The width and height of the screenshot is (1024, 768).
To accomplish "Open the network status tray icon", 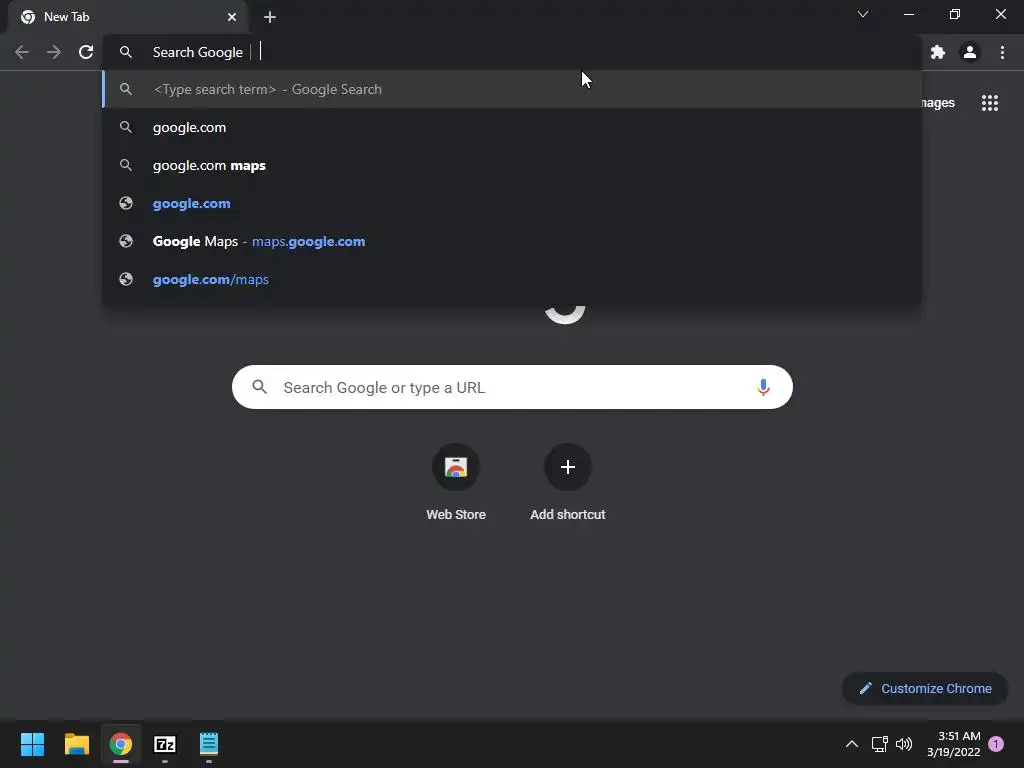I will point(879,744).
